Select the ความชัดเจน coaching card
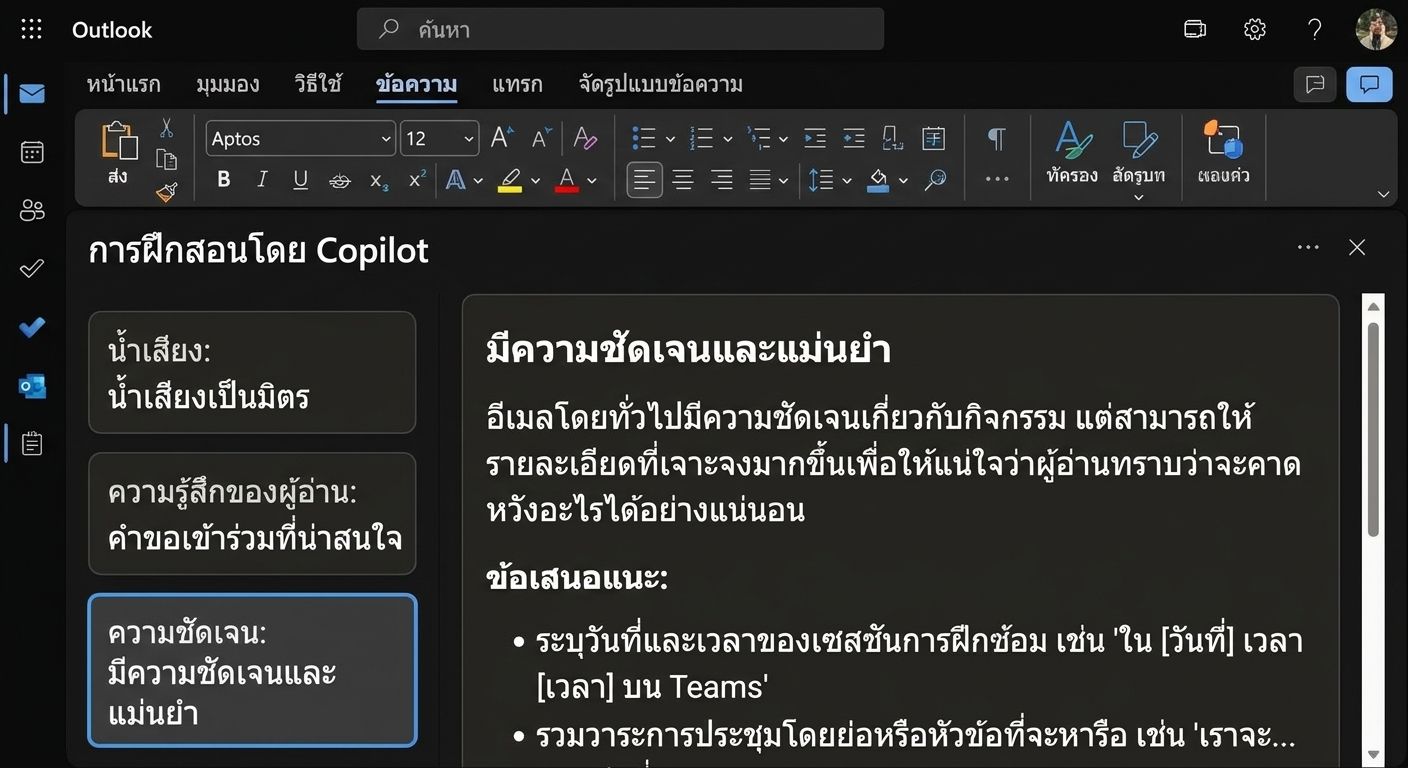The width and height of the screenshot is (1408, 768). (252, 671)
